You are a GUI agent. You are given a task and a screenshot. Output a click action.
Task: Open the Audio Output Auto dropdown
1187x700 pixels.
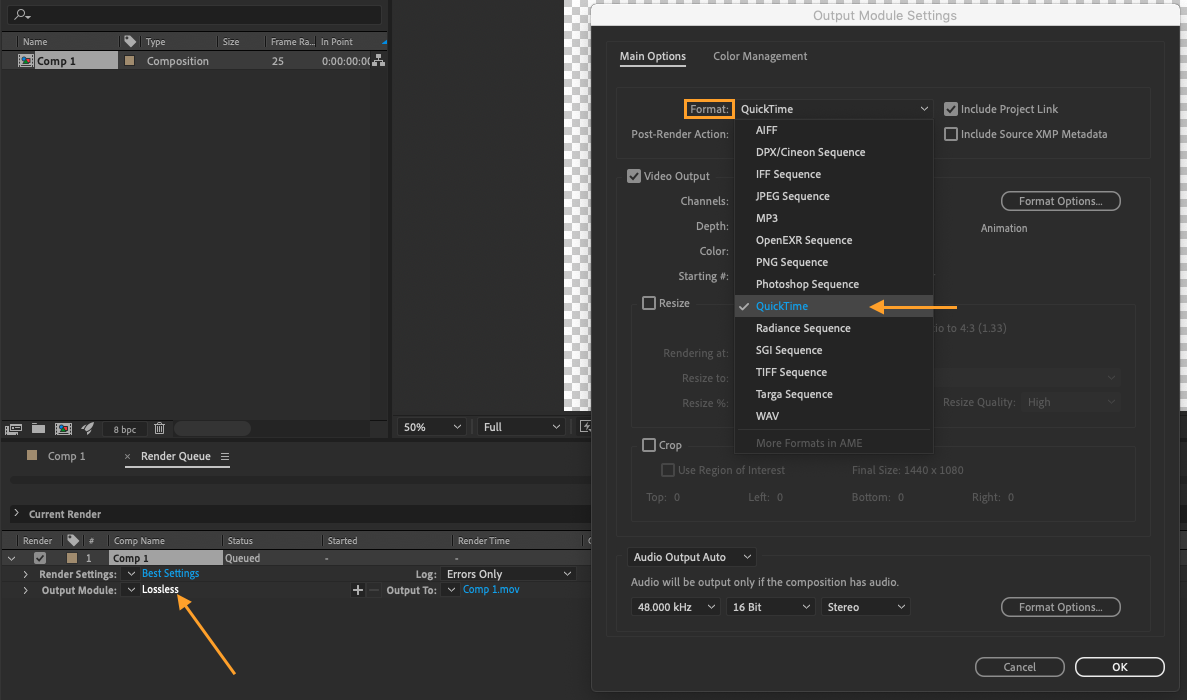[x=693, y=557]
